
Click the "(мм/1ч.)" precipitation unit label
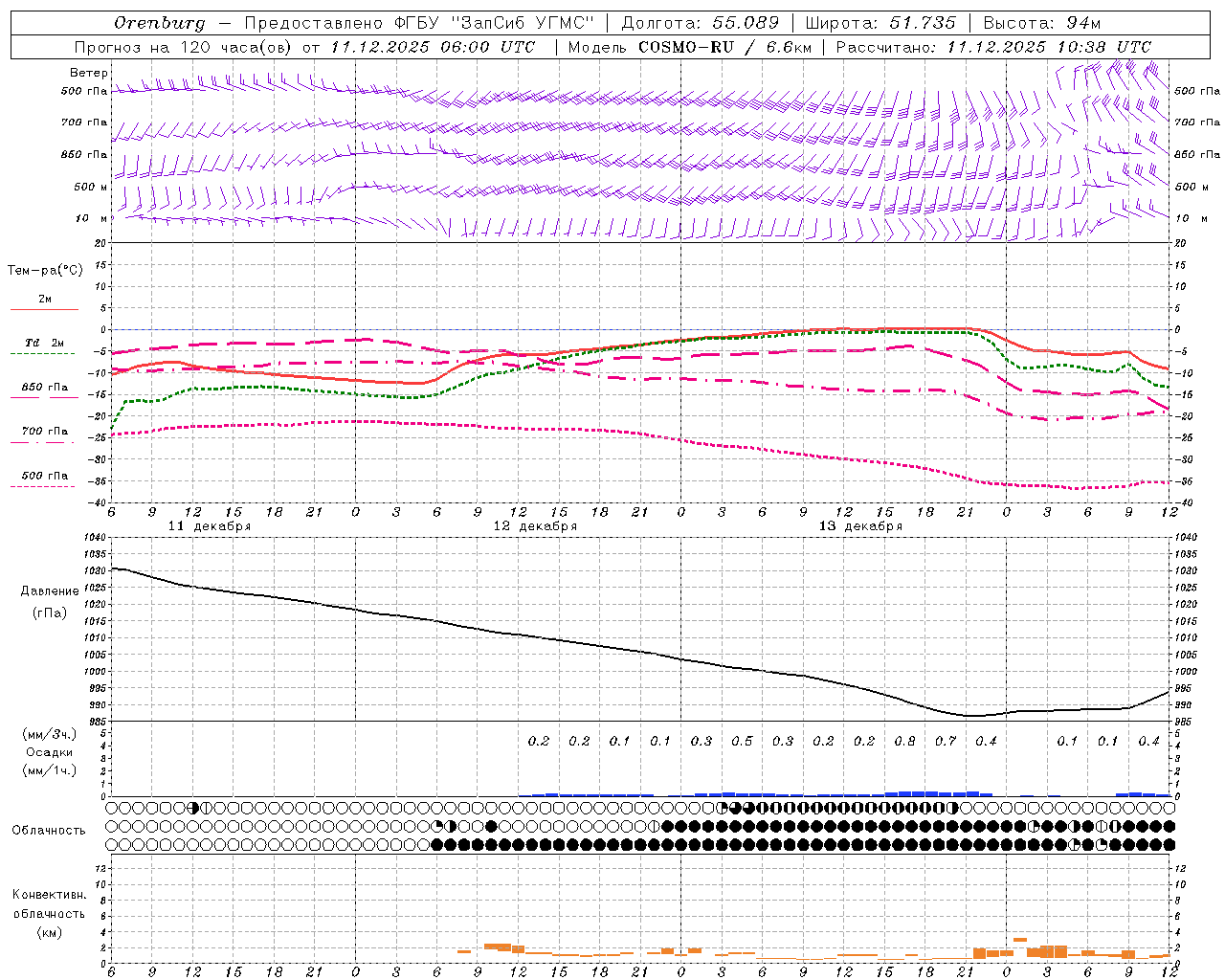(x=50, y=770)
